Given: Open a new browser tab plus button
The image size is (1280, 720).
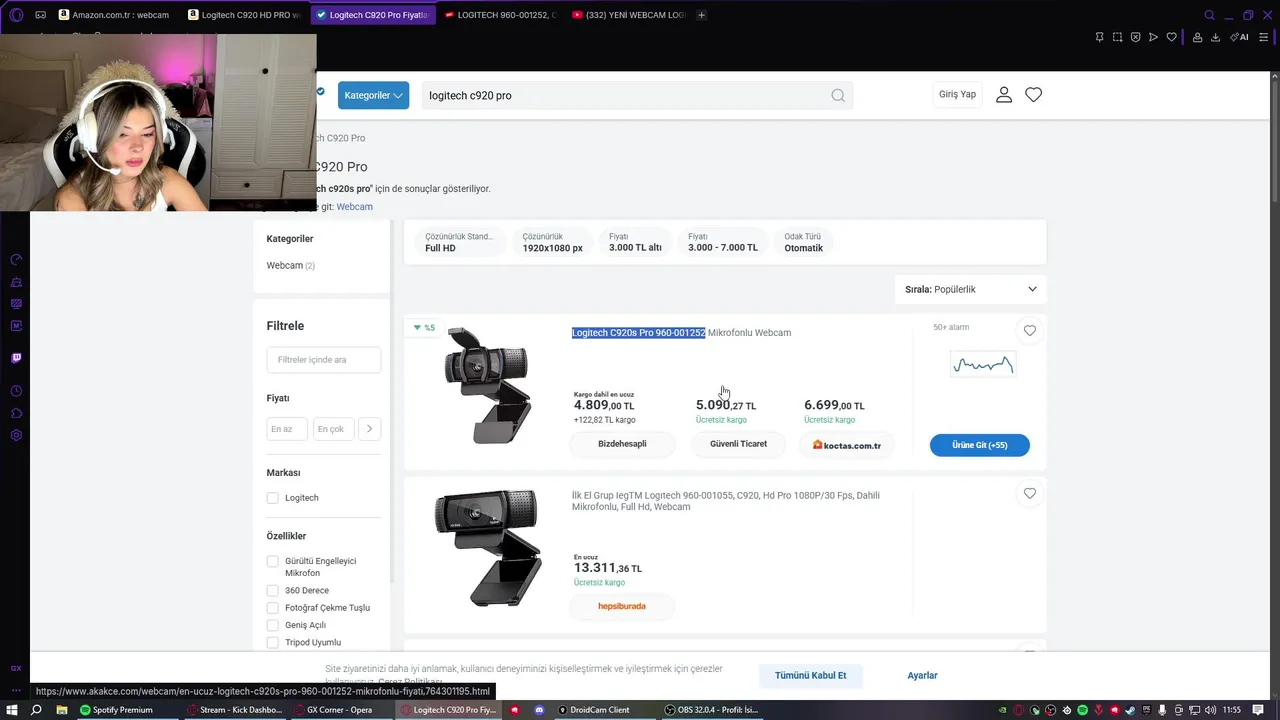Looking at the screenshot, I should 701,15.
